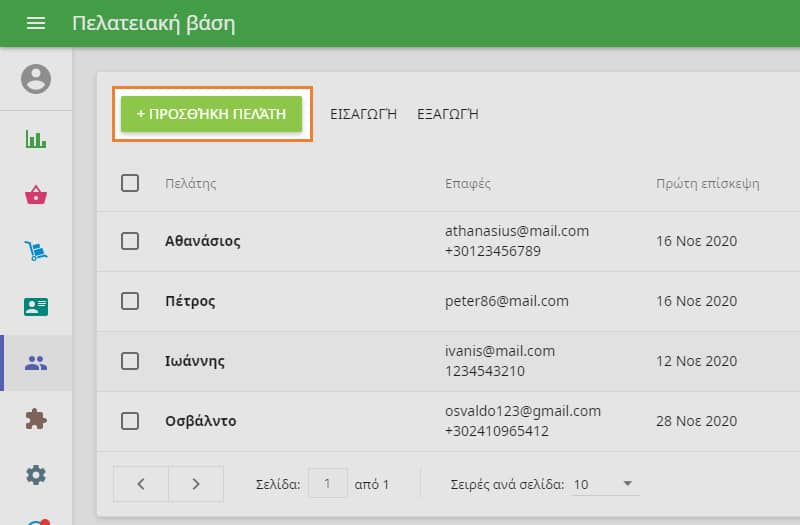Check the box for Αθανάσιος row

[130, 241]
